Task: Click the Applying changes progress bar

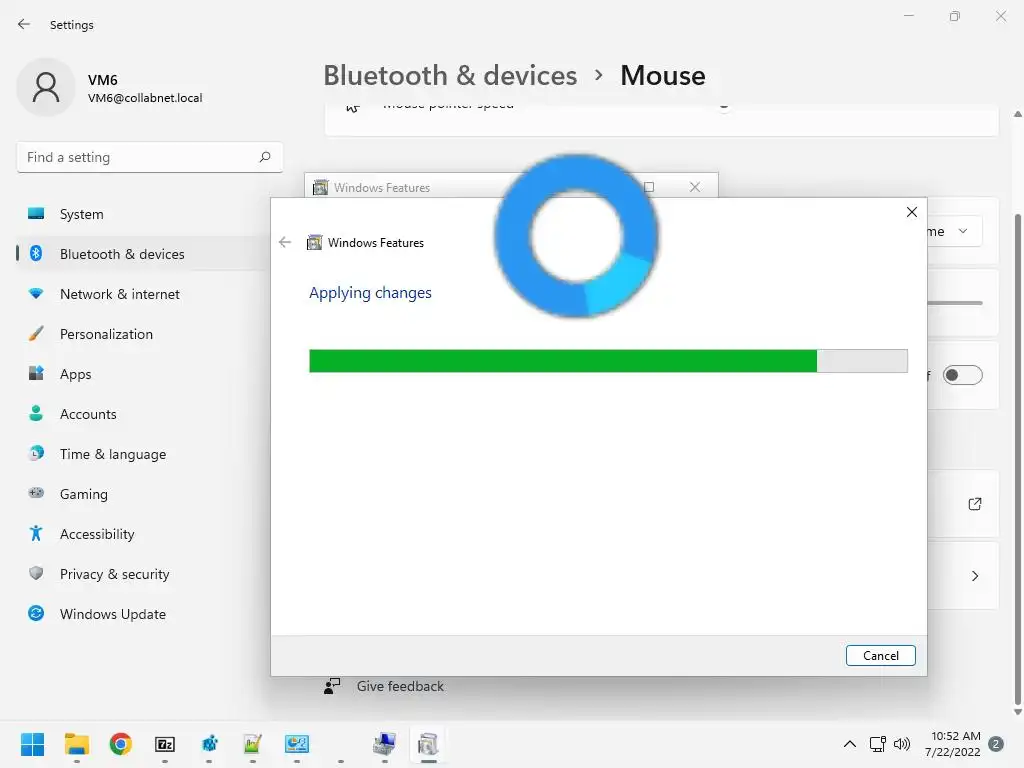Action: tap(608, 360)
